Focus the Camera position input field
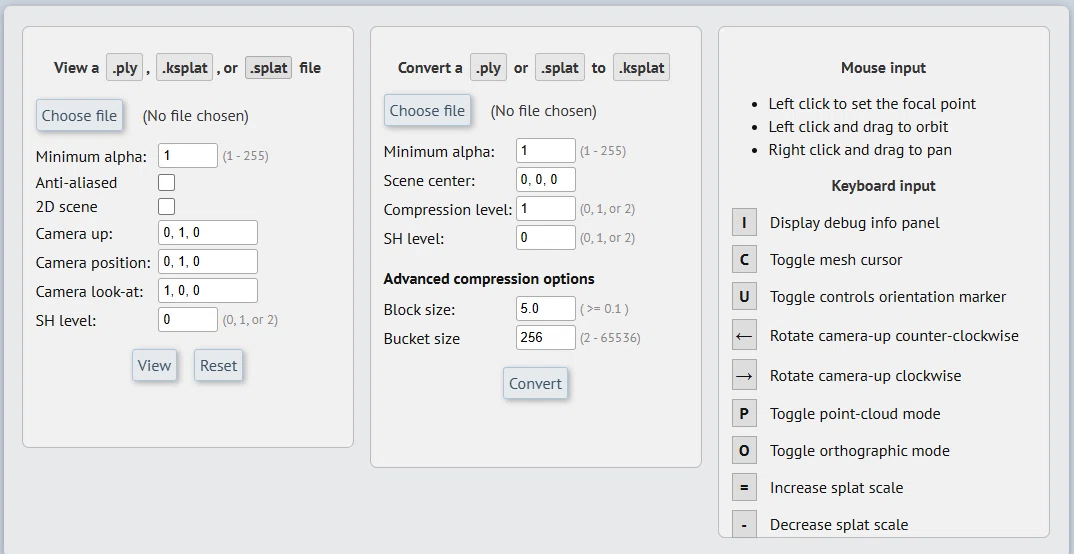This screenshot has height=554, width=1074. click(208, 262)
